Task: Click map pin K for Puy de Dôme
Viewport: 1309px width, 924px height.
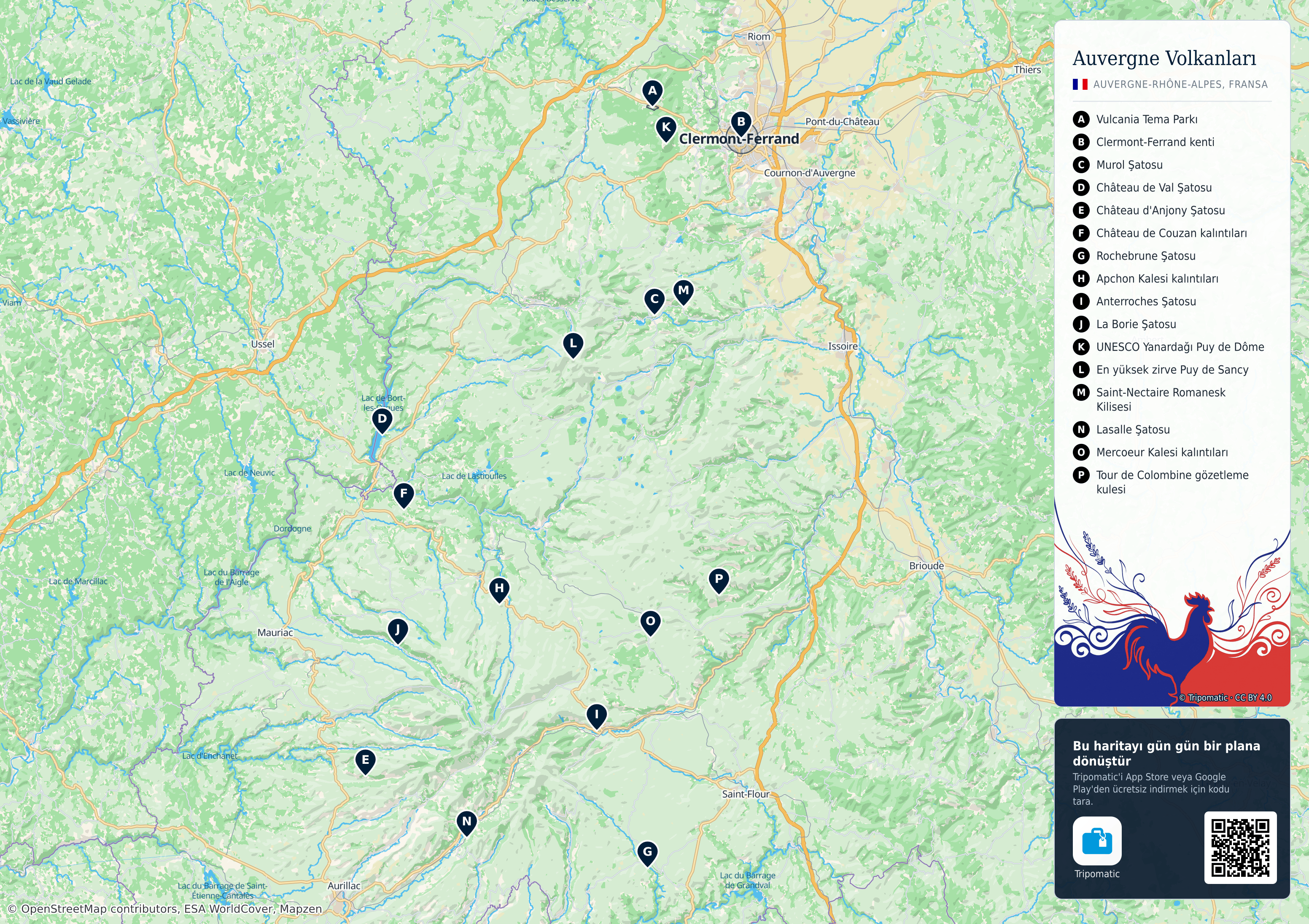Action: [665, 129]
